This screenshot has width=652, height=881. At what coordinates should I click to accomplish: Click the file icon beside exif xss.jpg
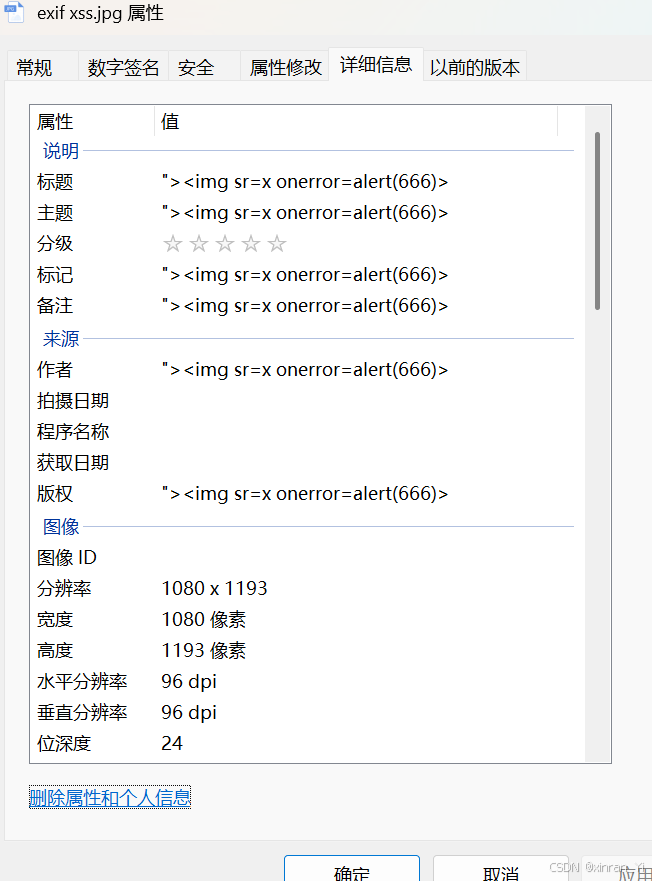point(14,13)
